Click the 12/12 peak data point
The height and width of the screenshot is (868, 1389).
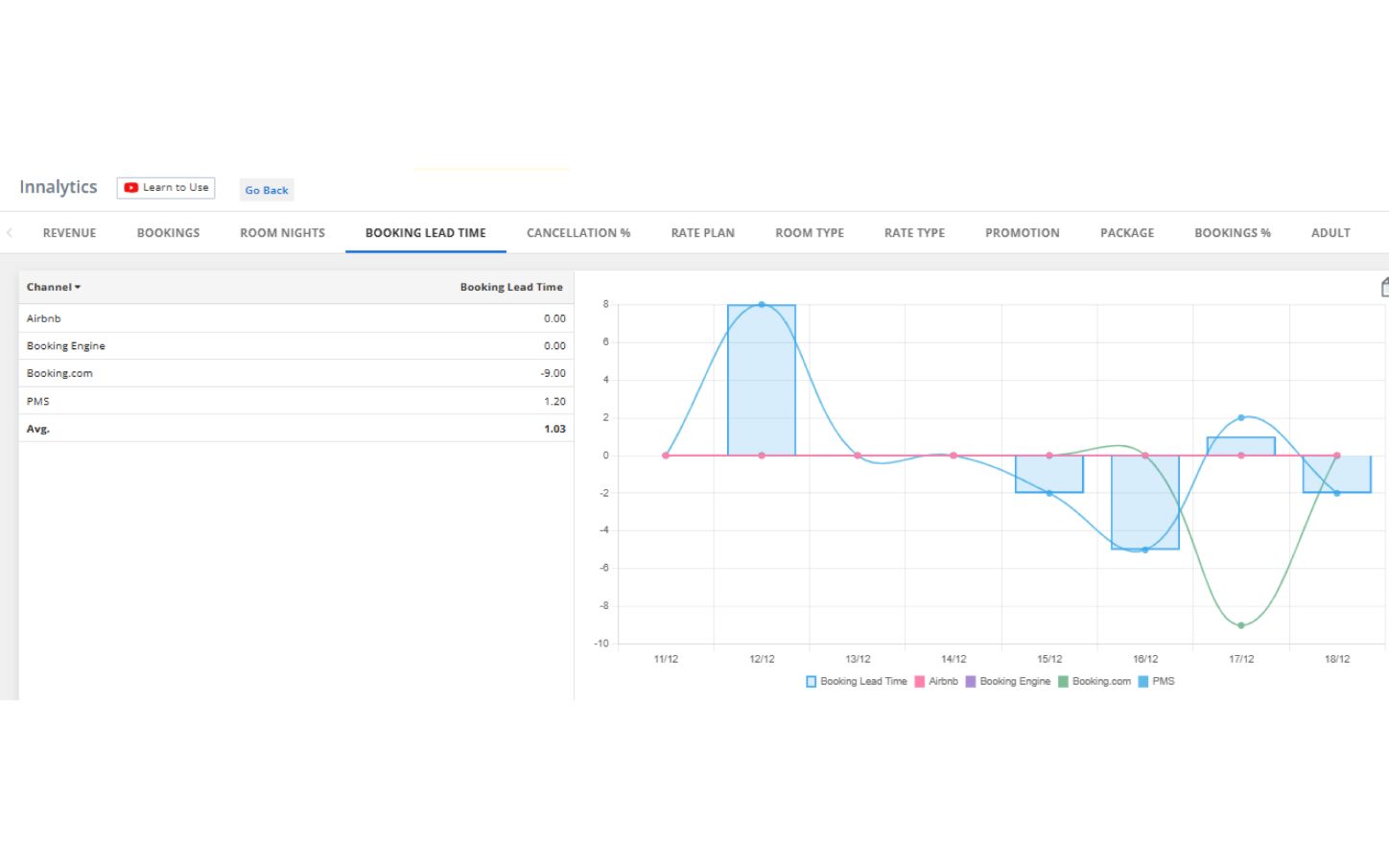[x=762, y=305]
